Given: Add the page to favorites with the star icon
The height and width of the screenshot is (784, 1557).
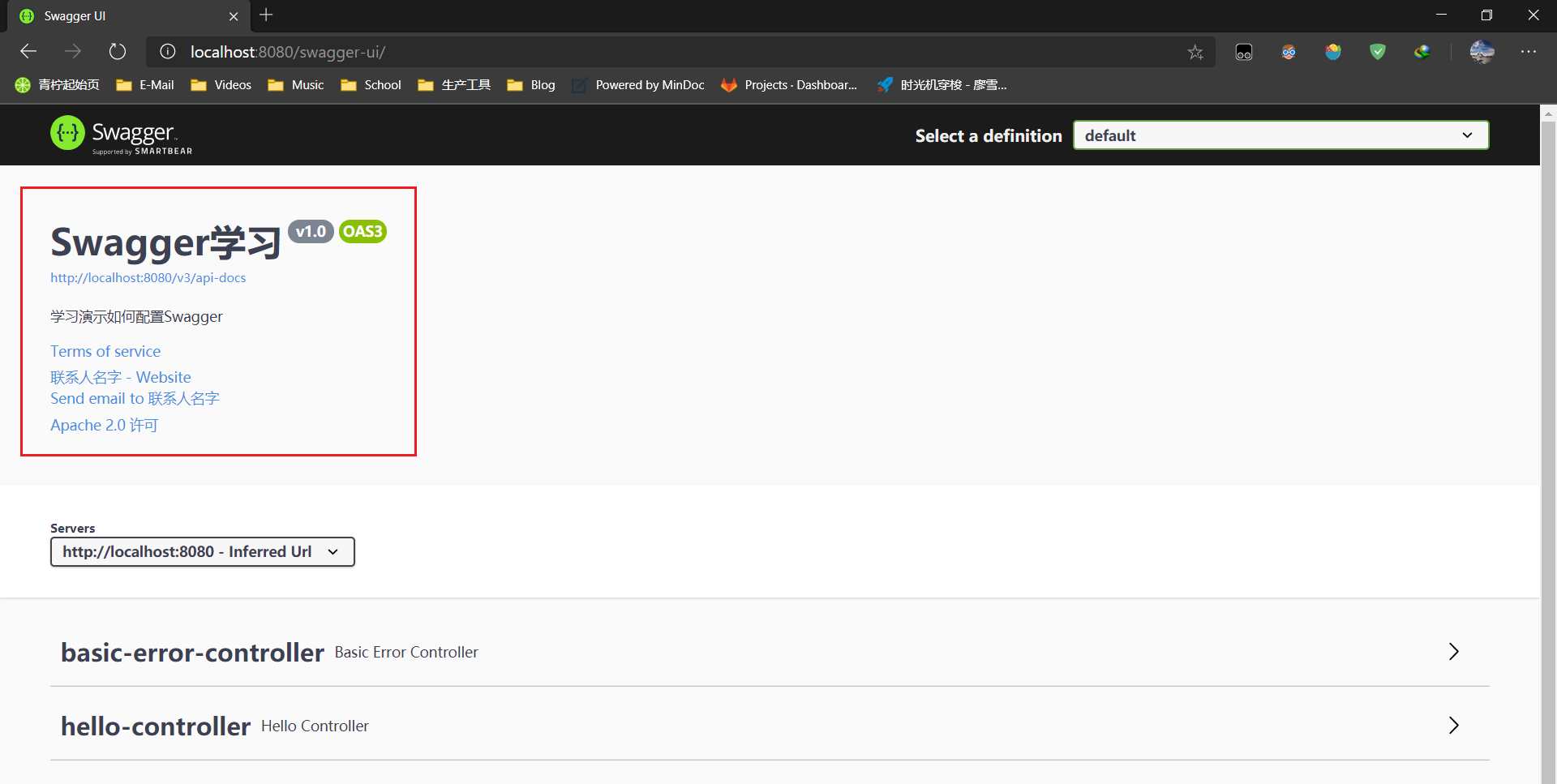Looking at the screenshot, I should pos(1195,53).
